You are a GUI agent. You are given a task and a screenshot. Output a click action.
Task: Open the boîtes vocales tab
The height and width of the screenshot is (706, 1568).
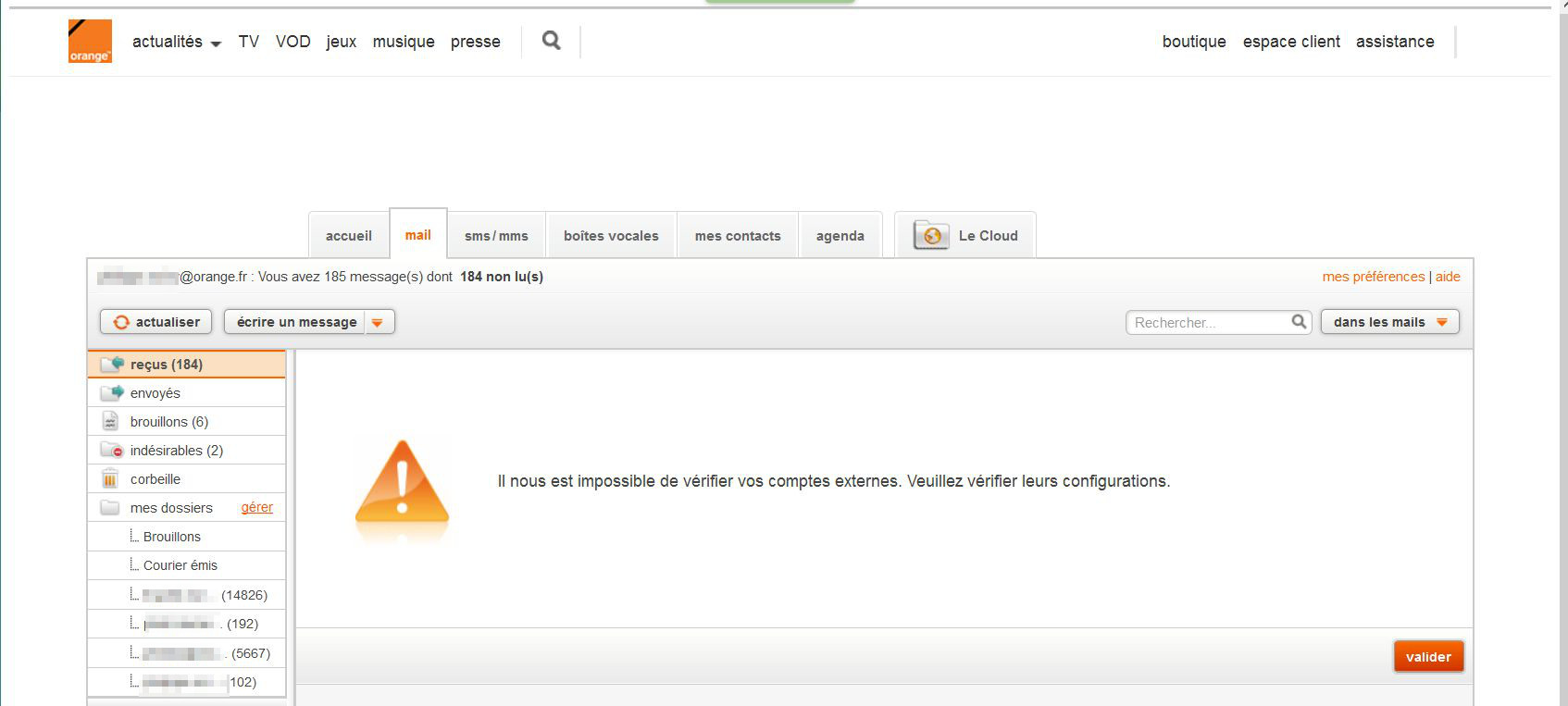(x=612, y=236)
